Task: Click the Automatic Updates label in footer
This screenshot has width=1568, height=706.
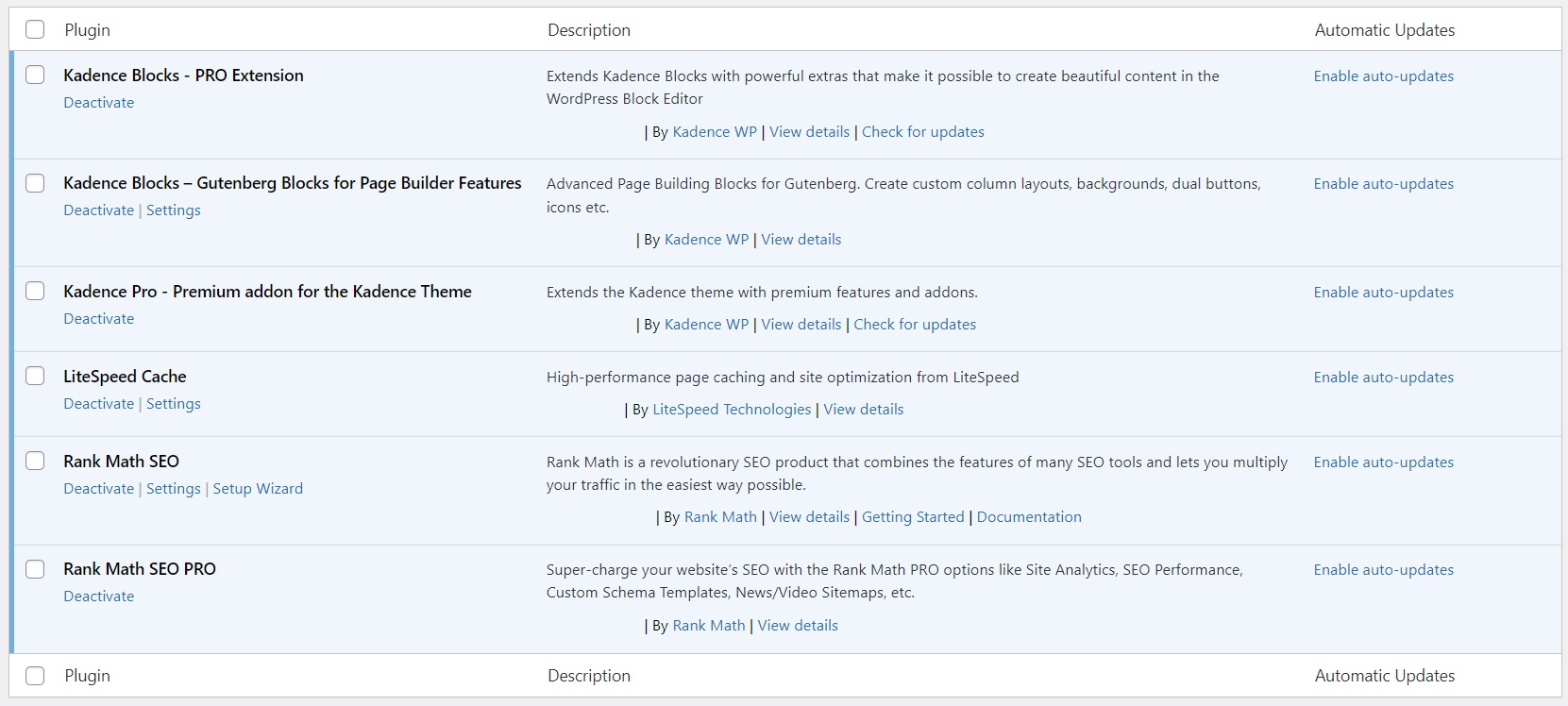Action: (1385, 676)
